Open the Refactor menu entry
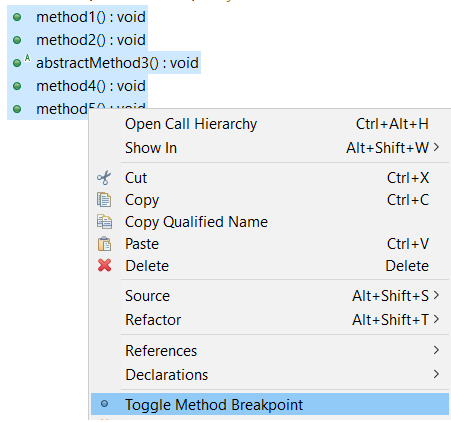 (270, 320)
